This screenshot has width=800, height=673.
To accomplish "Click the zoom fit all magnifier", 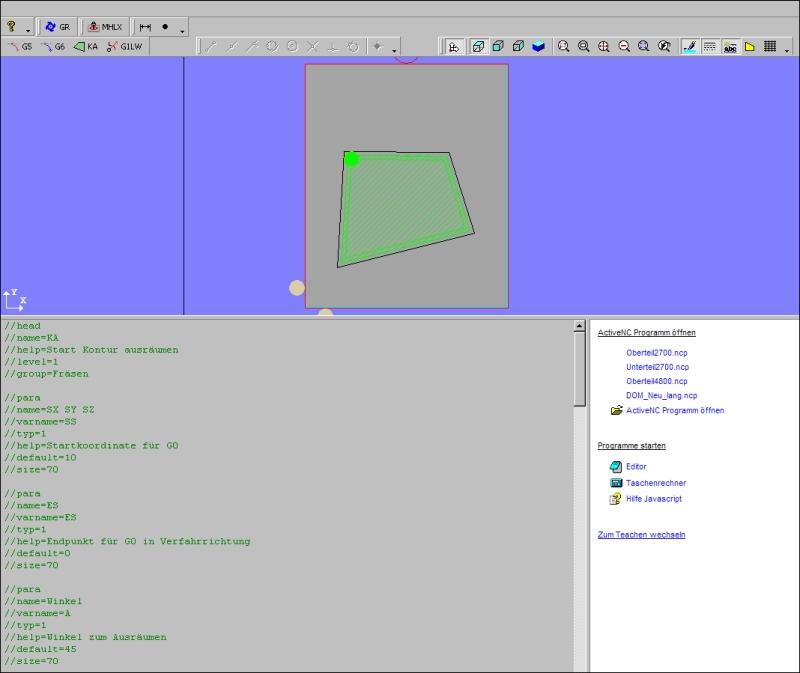I will 644,47.
